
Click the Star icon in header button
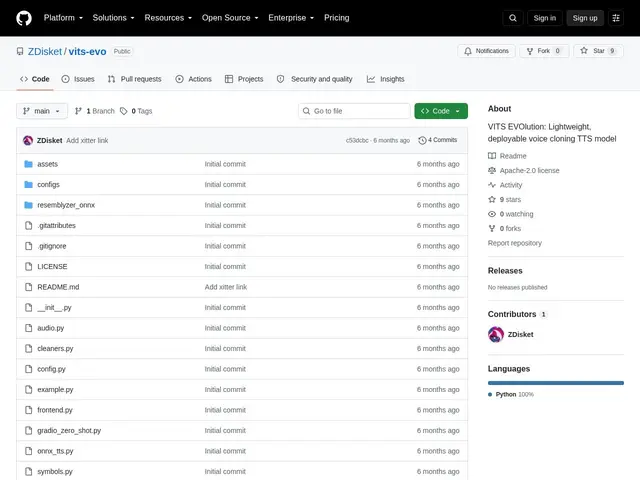point(584,51)
